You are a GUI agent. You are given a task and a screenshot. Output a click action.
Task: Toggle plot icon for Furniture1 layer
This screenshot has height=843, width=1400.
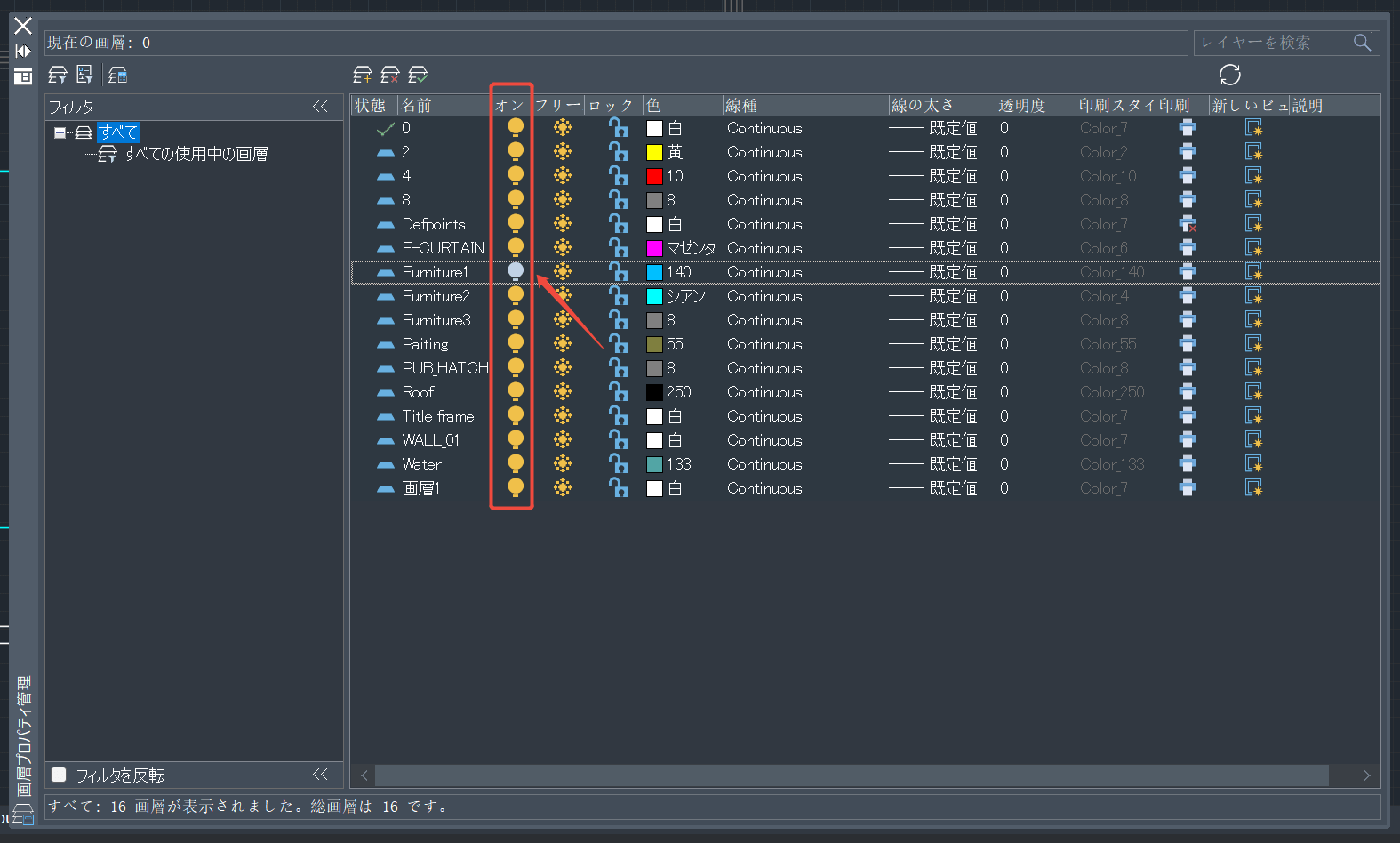click(x=1188, y=272)
